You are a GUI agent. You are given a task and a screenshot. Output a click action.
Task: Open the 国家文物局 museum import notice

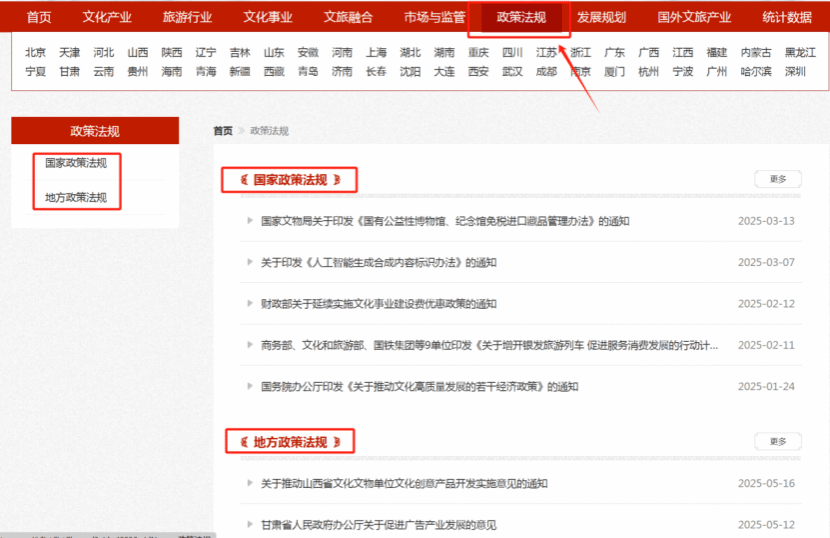tap(445, 221)
